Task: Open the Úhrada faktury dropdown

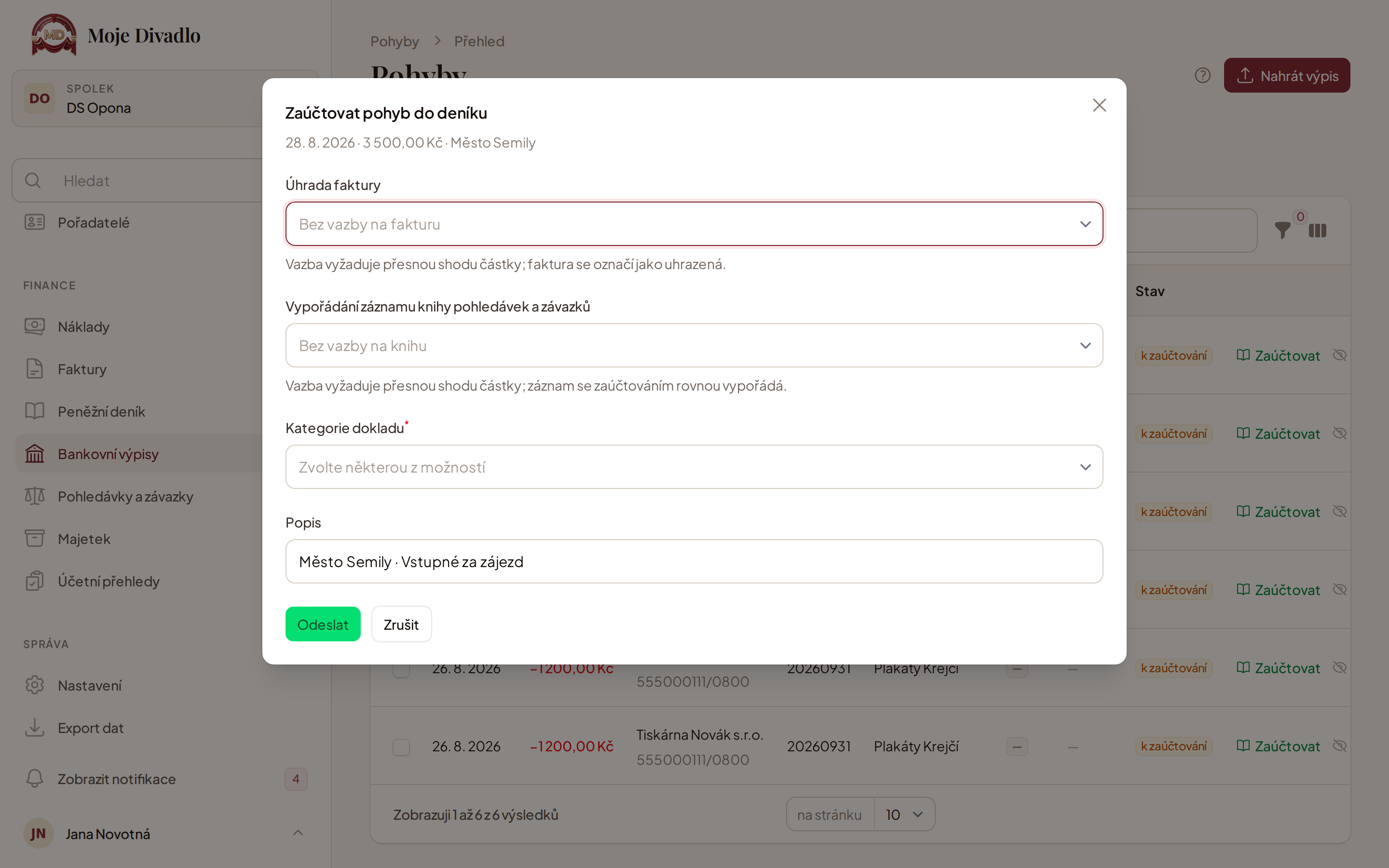Action: [694, 224]
